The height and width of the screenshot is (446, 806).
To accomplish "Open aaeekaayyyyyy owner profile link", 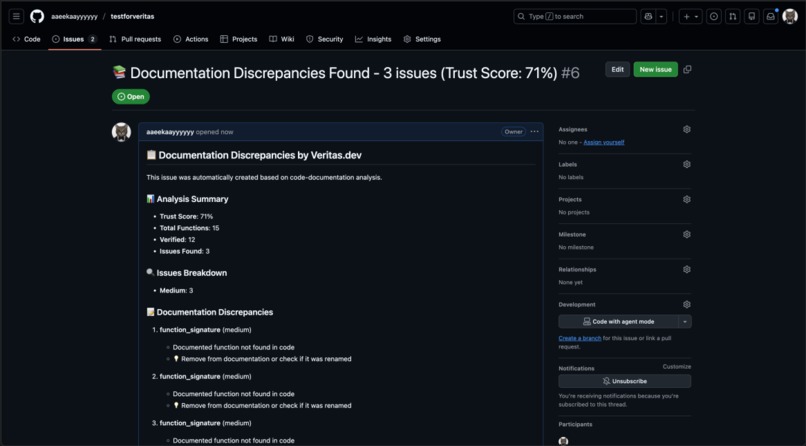I will [x=74, y=16].
